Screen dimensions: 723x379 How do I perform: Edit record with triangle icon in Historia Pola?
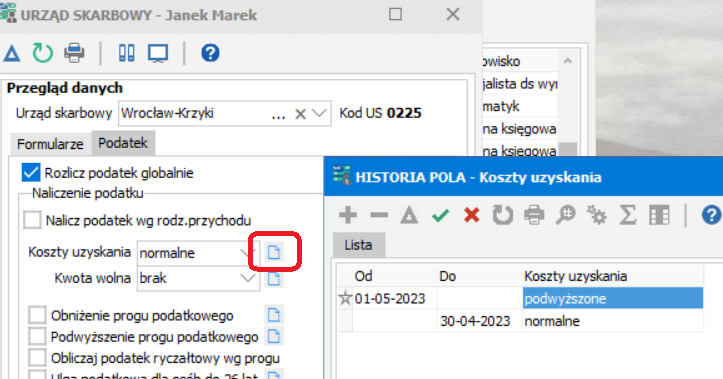(x=409, y=215)
